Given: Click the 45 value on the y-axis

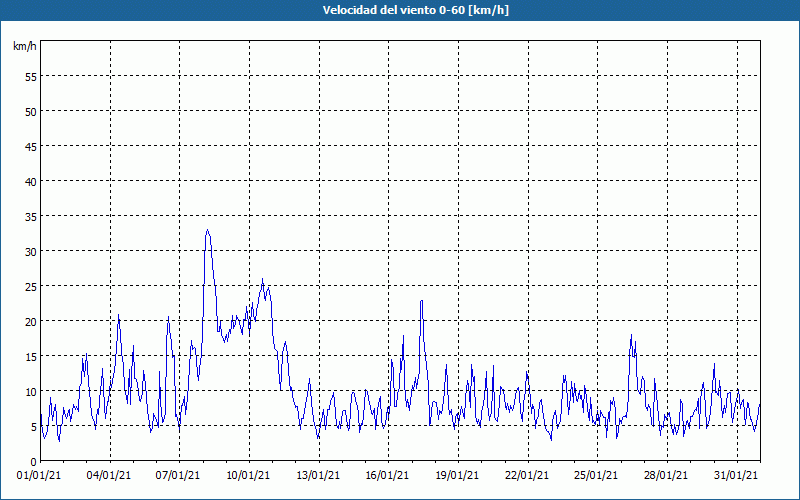Looking at the screenshot, I should 31,146.
